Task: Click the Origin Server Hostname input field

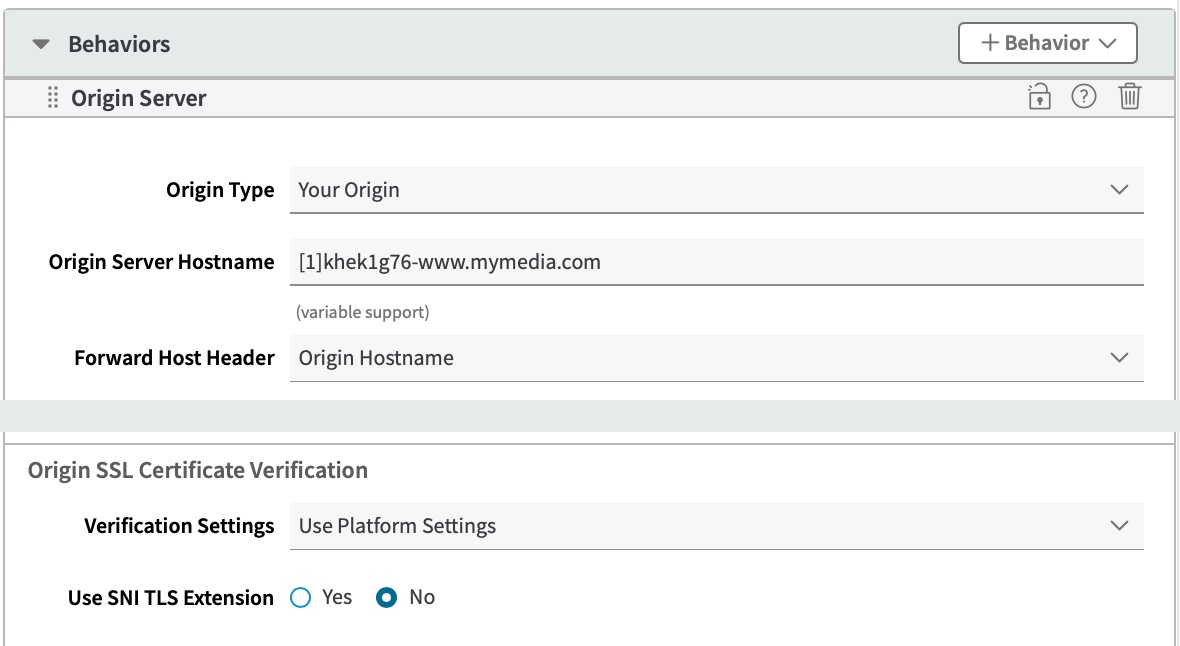Action: click(x=716, y=262)
